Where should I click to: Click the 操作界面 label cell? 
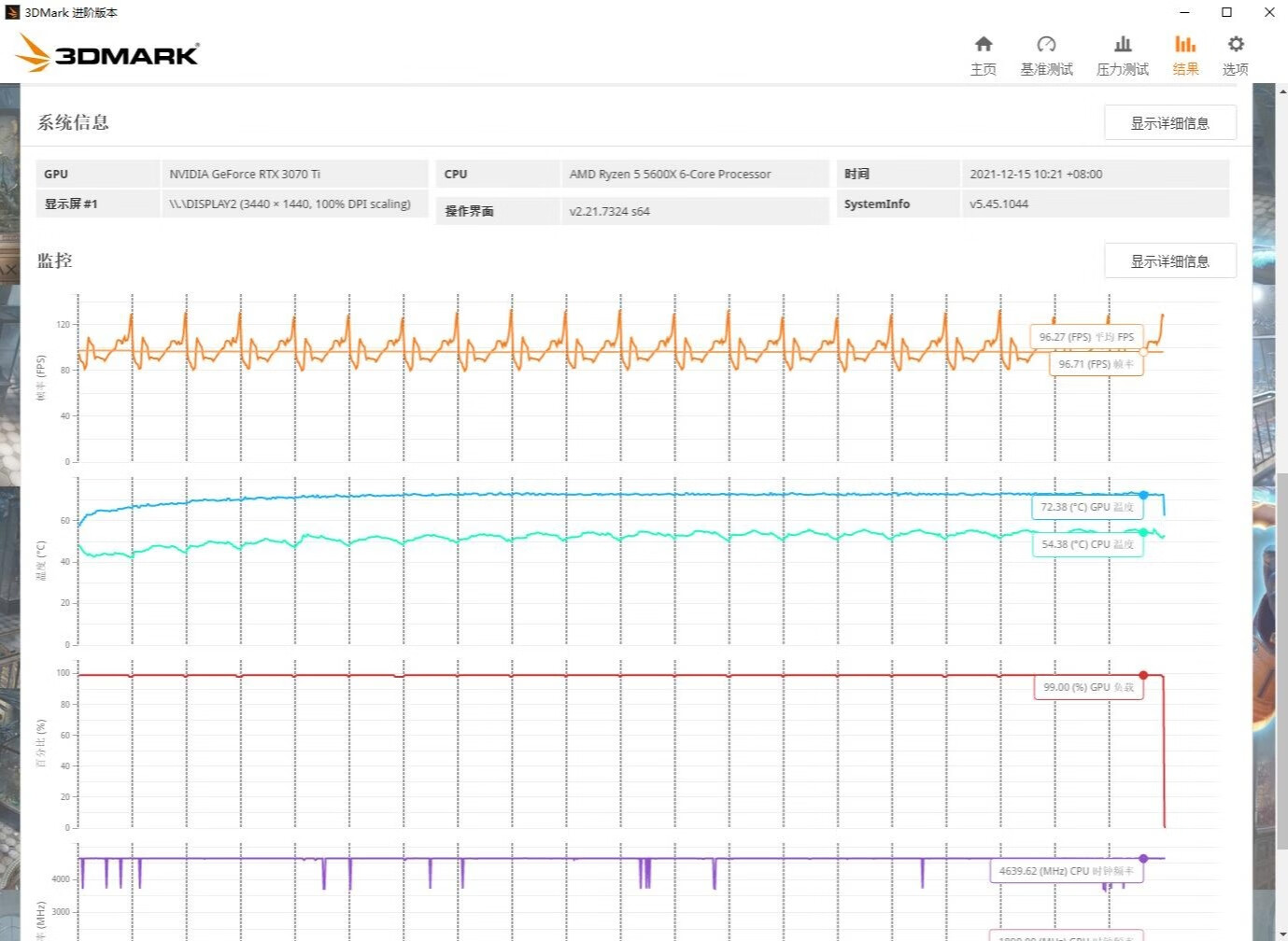tap(497, 211)
